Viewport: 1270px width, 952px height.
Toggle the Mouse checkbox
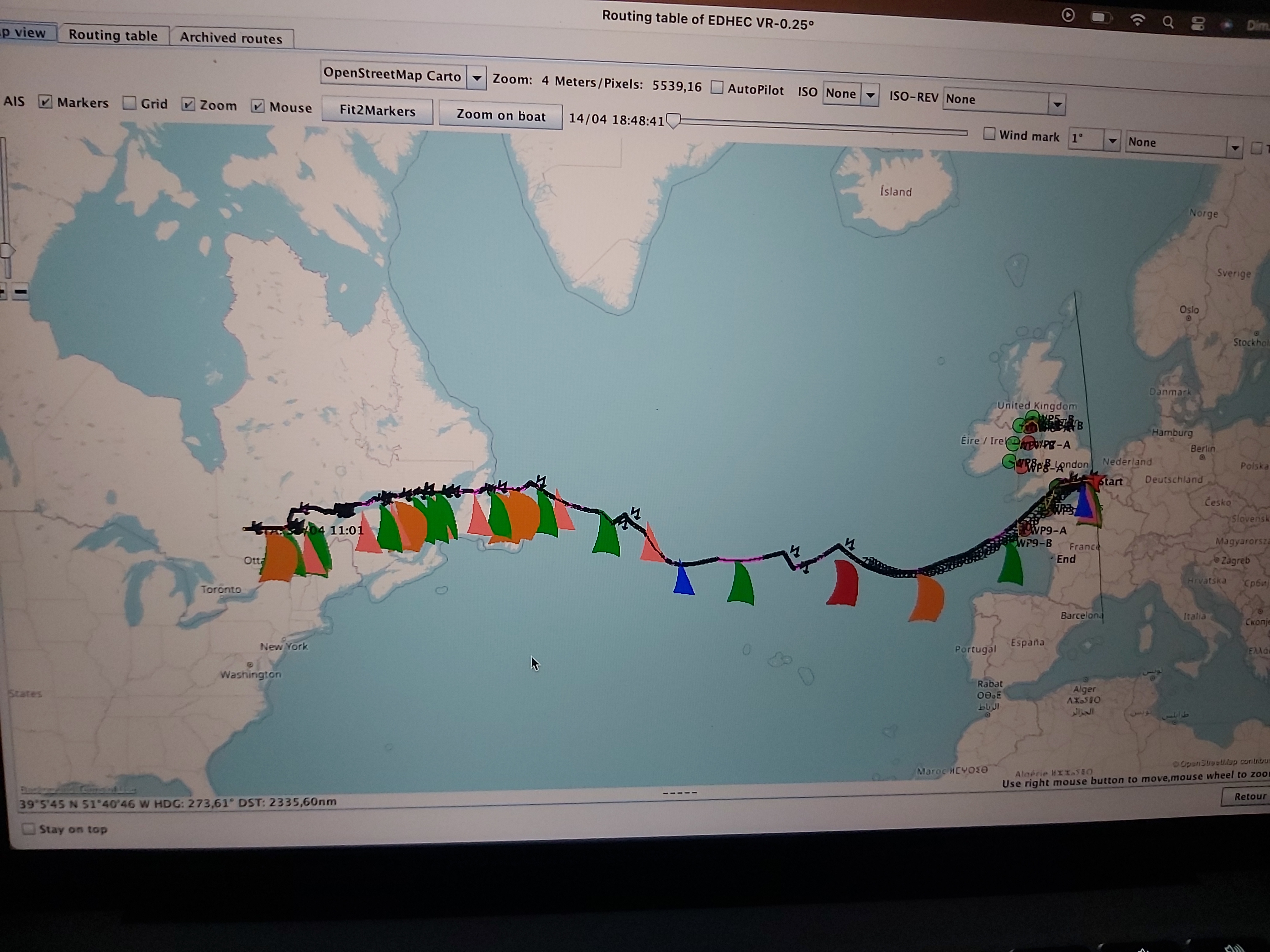[x=258, y=106]
